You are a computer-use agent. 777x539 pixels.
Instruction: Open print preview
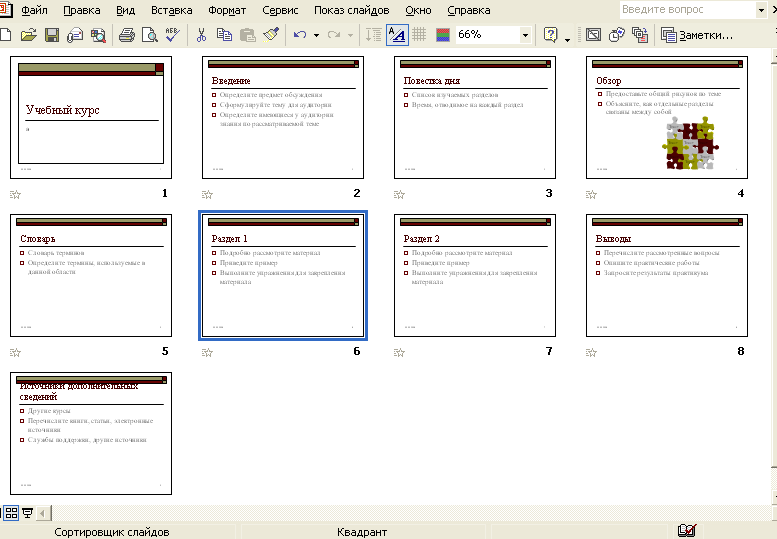tap(150, 35)
